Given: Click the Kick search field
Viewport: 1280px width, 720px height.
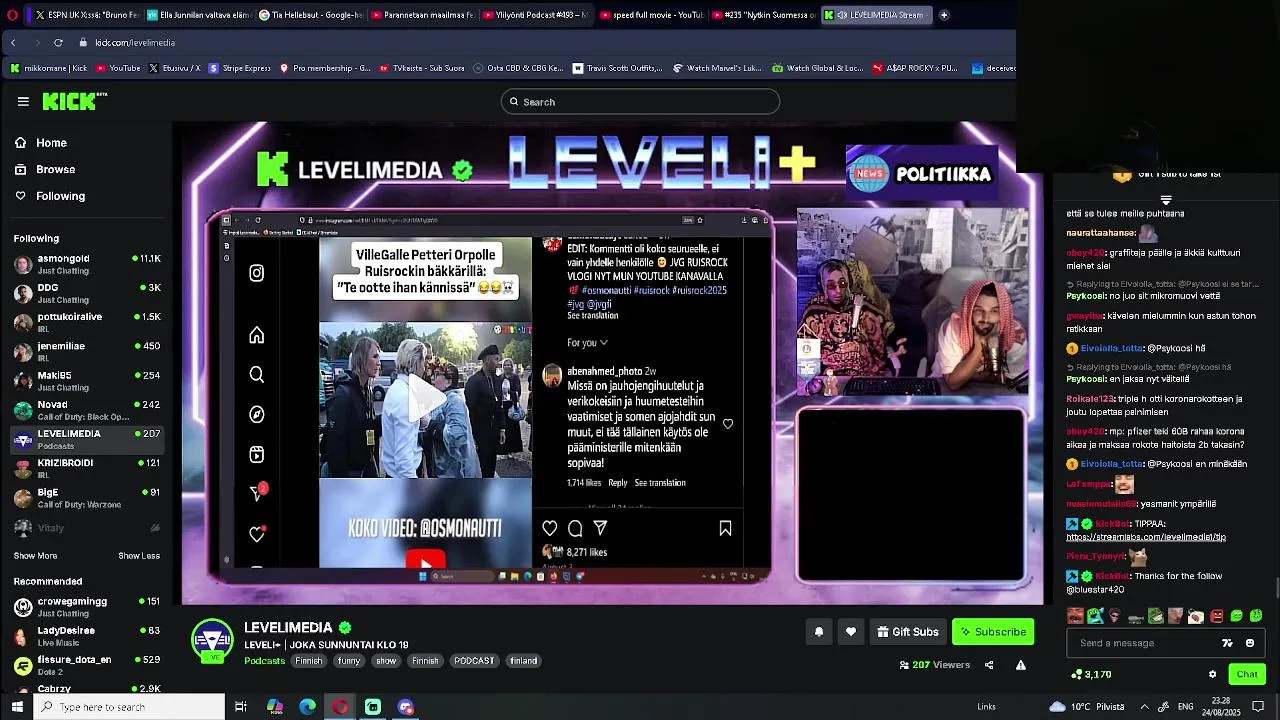Looking at the screenshot, I should coord(640,102).
